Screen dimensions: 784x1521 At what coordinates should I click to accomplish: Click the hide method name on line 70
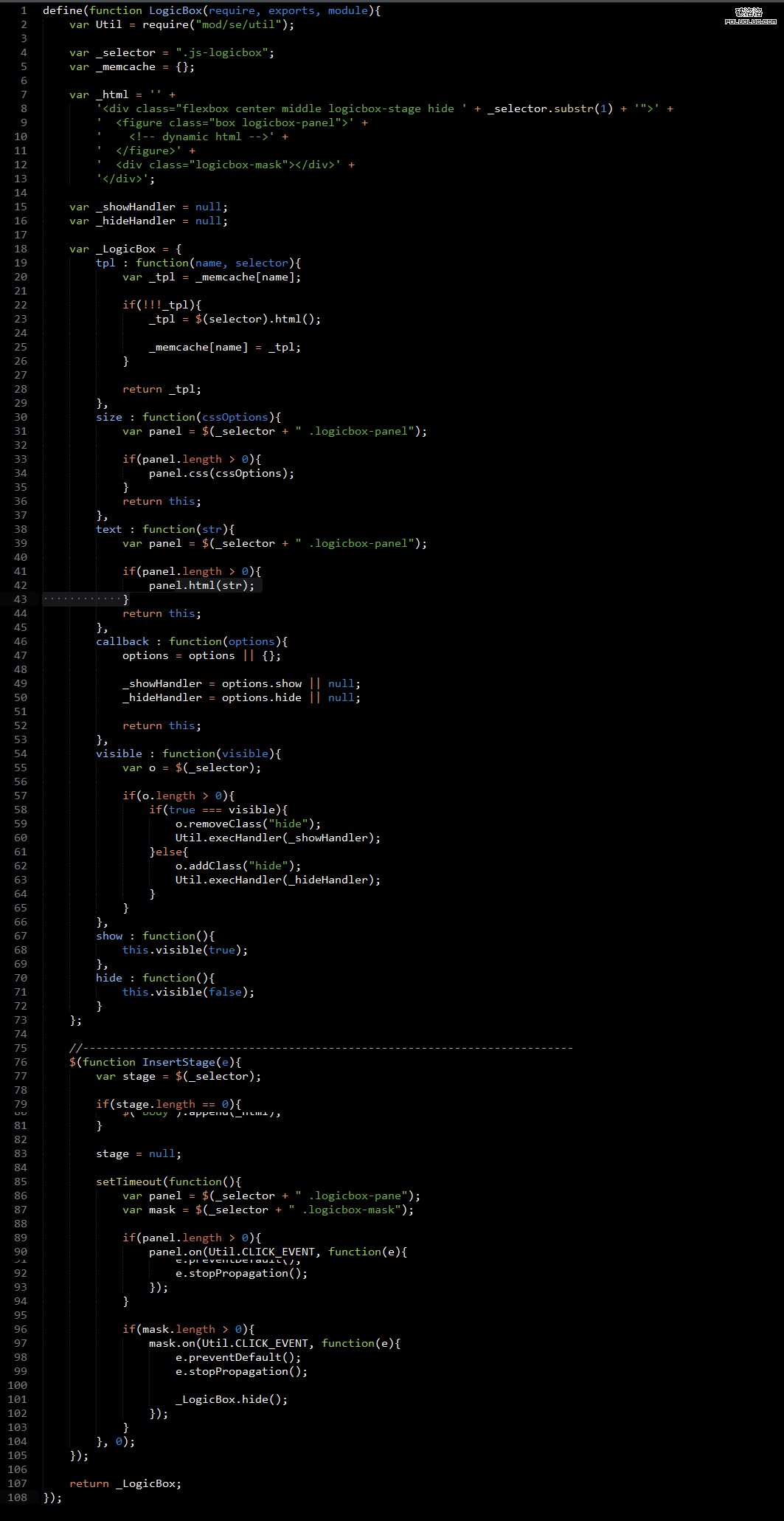[x=109, y=978]
